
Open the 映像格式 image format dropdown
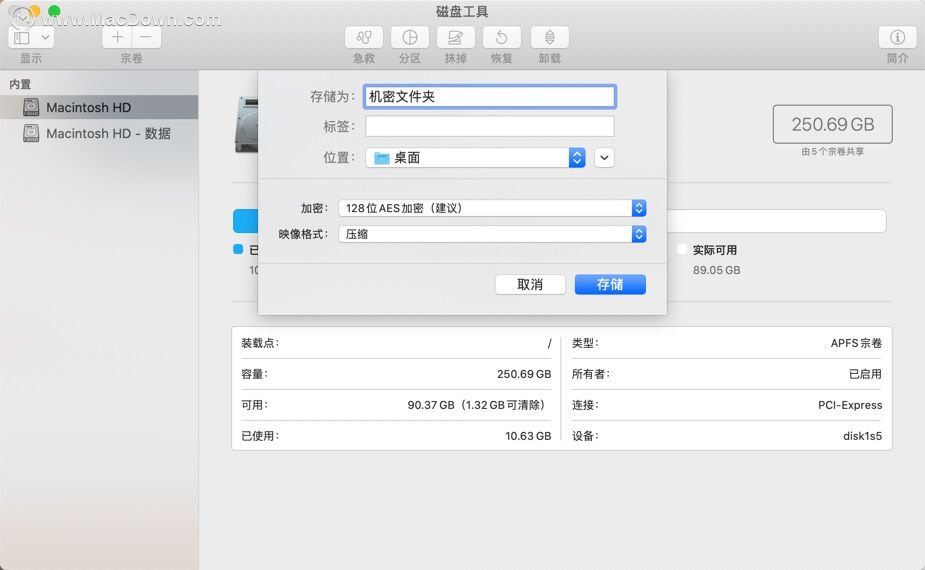[493, 234]
